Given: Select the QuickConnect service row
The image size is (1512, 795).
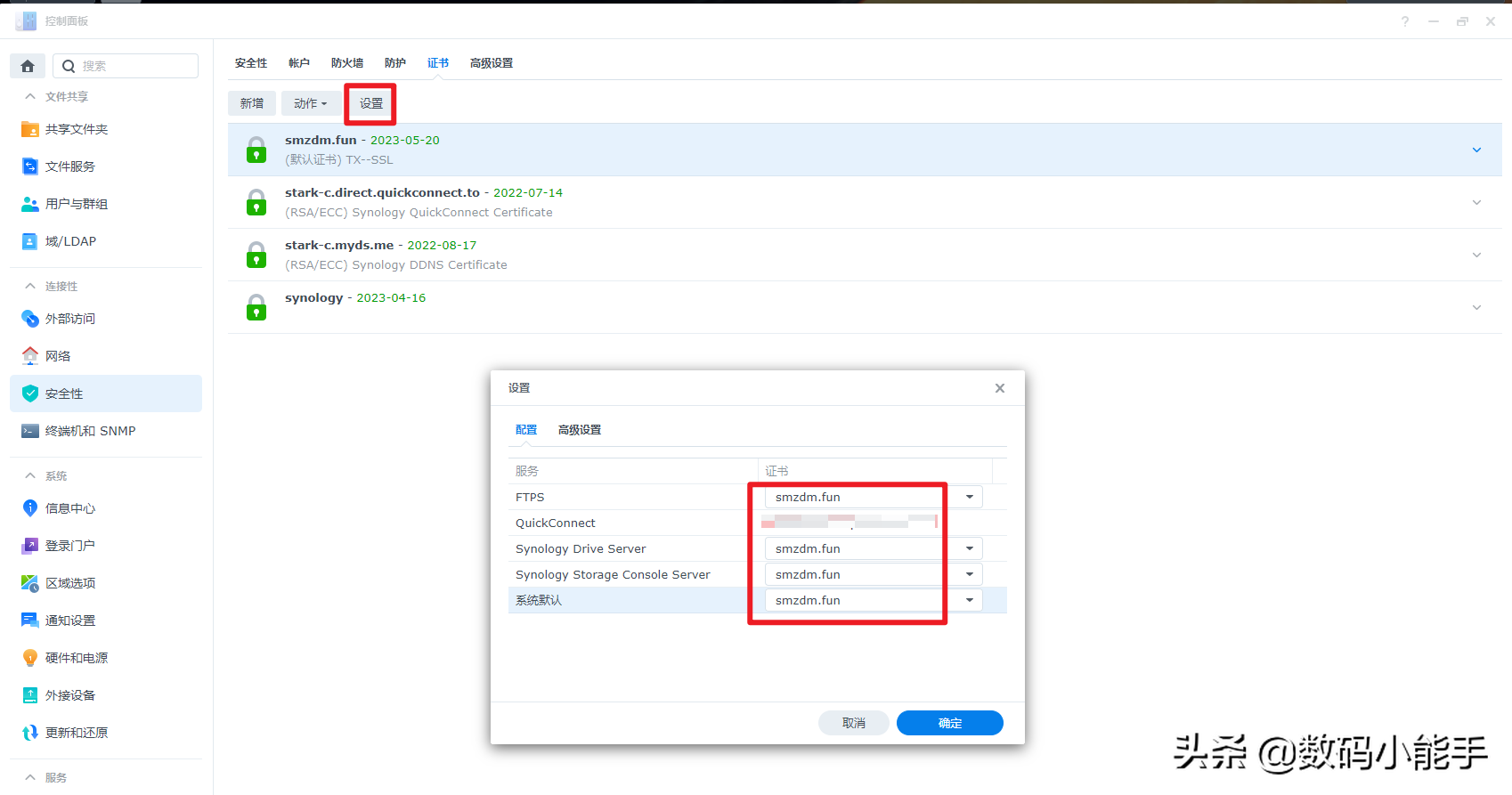Looking at the screenshot, I should click(758, 523).
